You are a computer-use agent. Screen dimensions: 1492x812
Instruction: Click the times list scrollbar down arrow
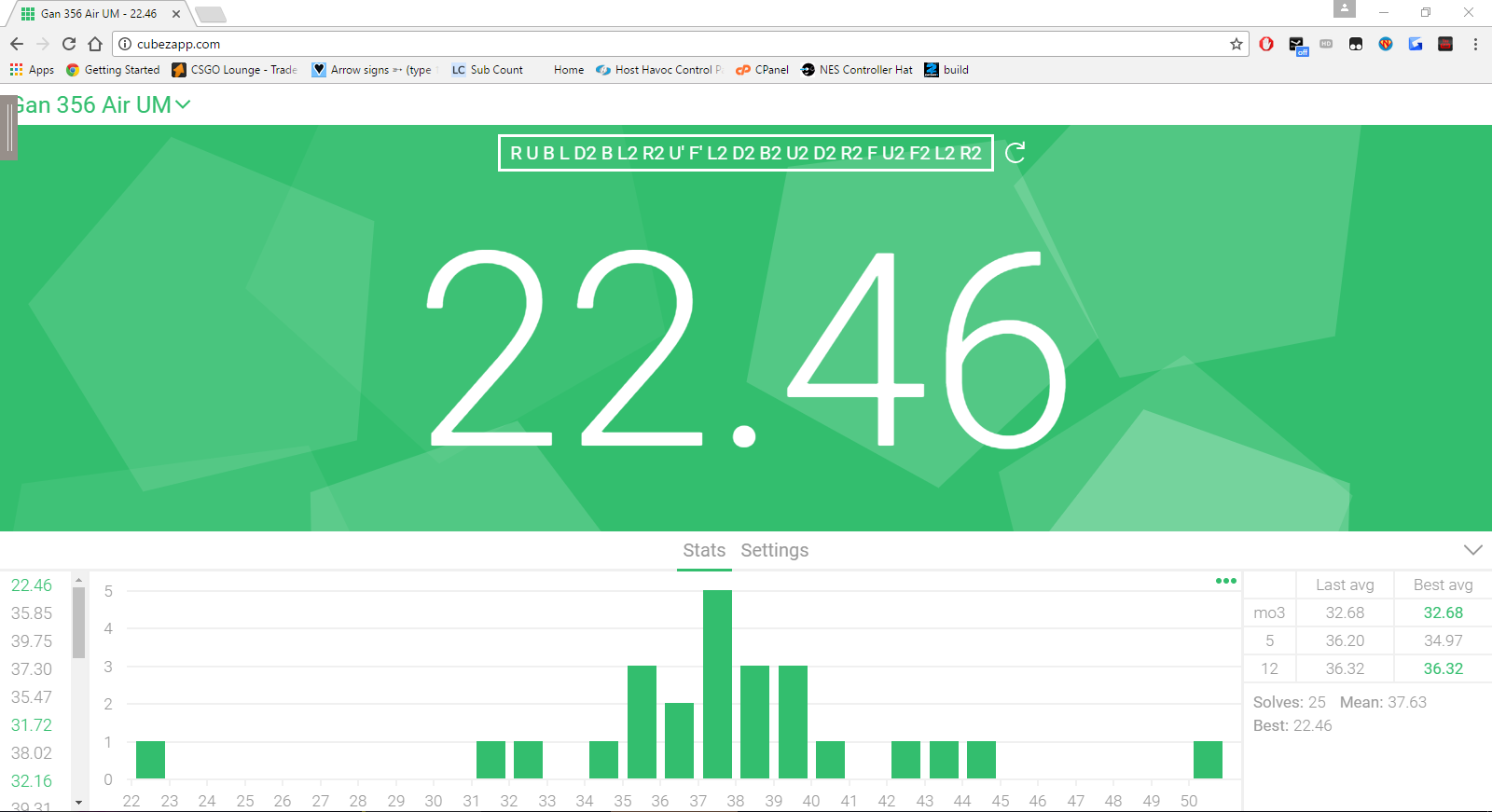pos(79,802)
